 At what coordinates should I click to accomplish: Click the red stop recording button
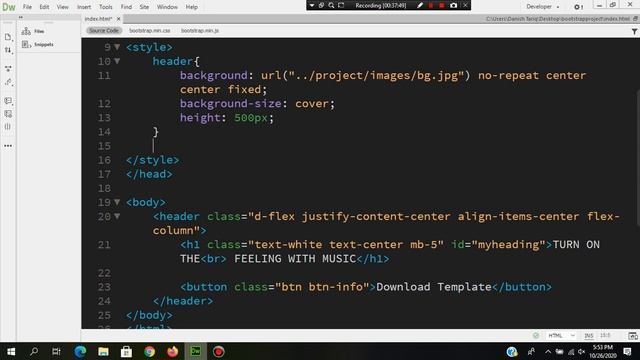coord(441,5)
